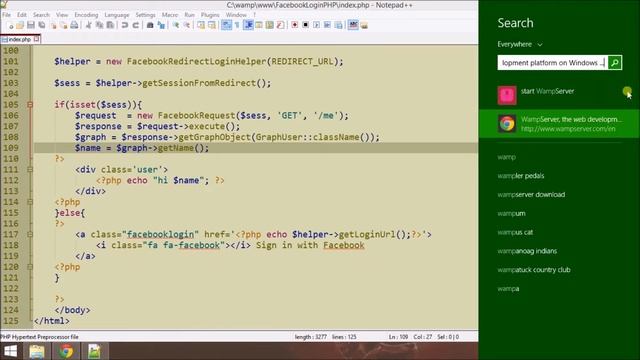
Task: Click the Save All toolbar icon
Action: (42, 25)
